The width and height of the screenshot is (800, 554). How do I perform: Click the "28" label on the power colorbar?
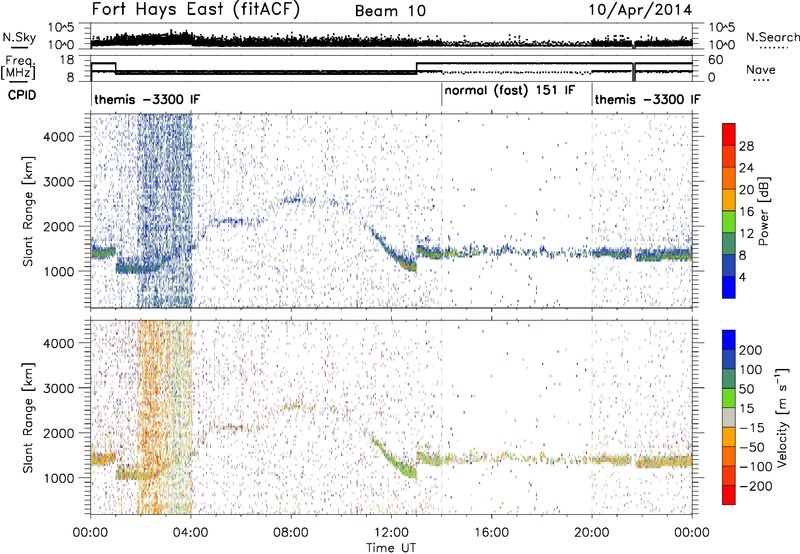pyautogui.click(x=746, y=146)
